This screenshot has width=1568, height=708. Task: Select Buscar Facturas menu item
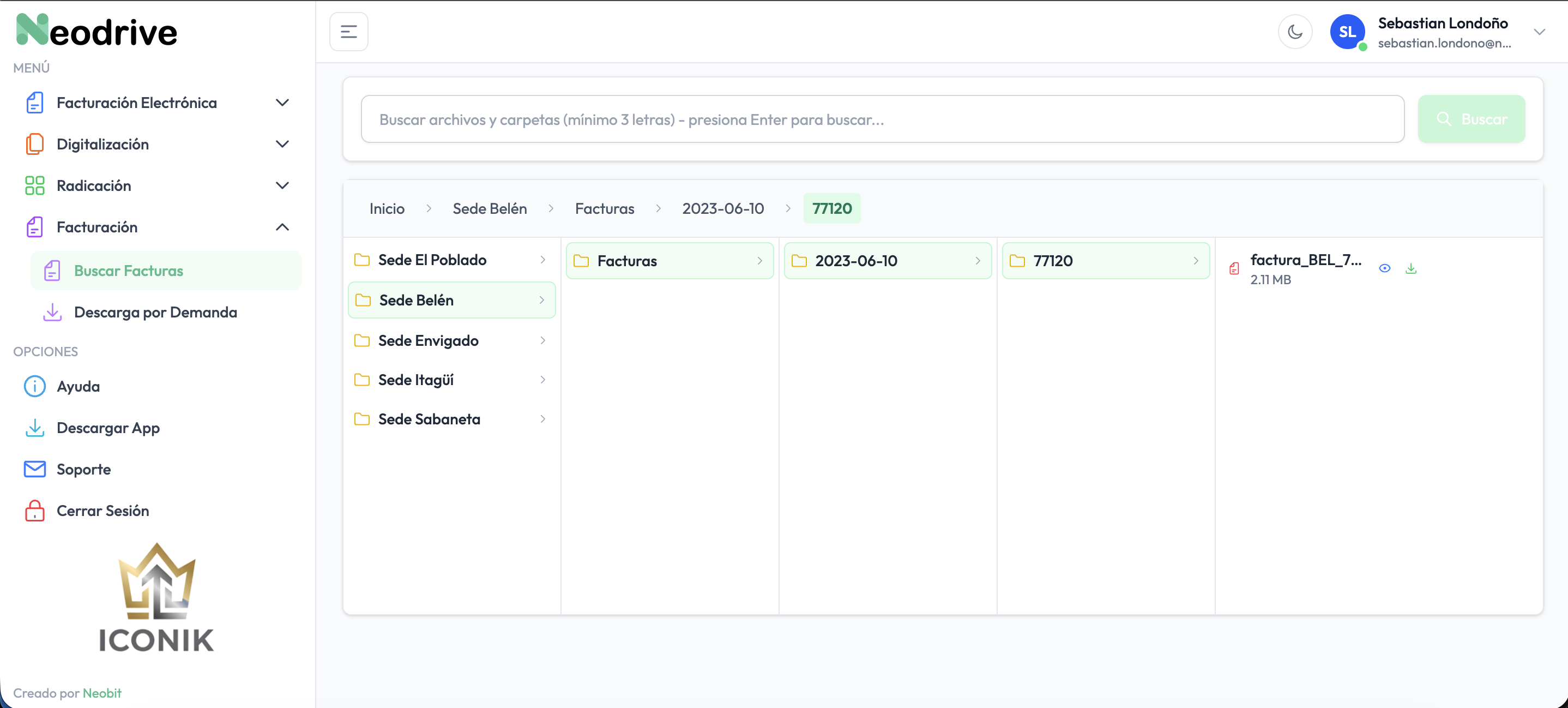tap(129, 271)
